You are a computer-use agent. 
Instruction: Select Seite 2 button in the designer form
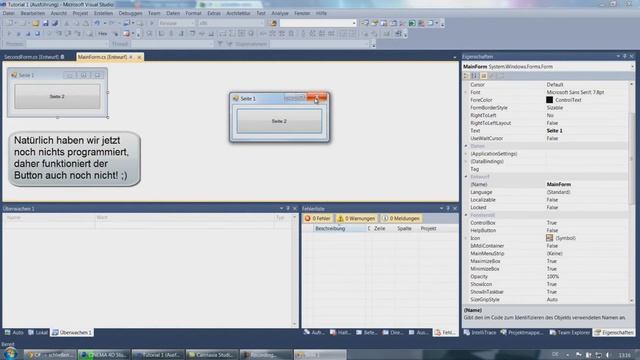click(x=57, y=97)
